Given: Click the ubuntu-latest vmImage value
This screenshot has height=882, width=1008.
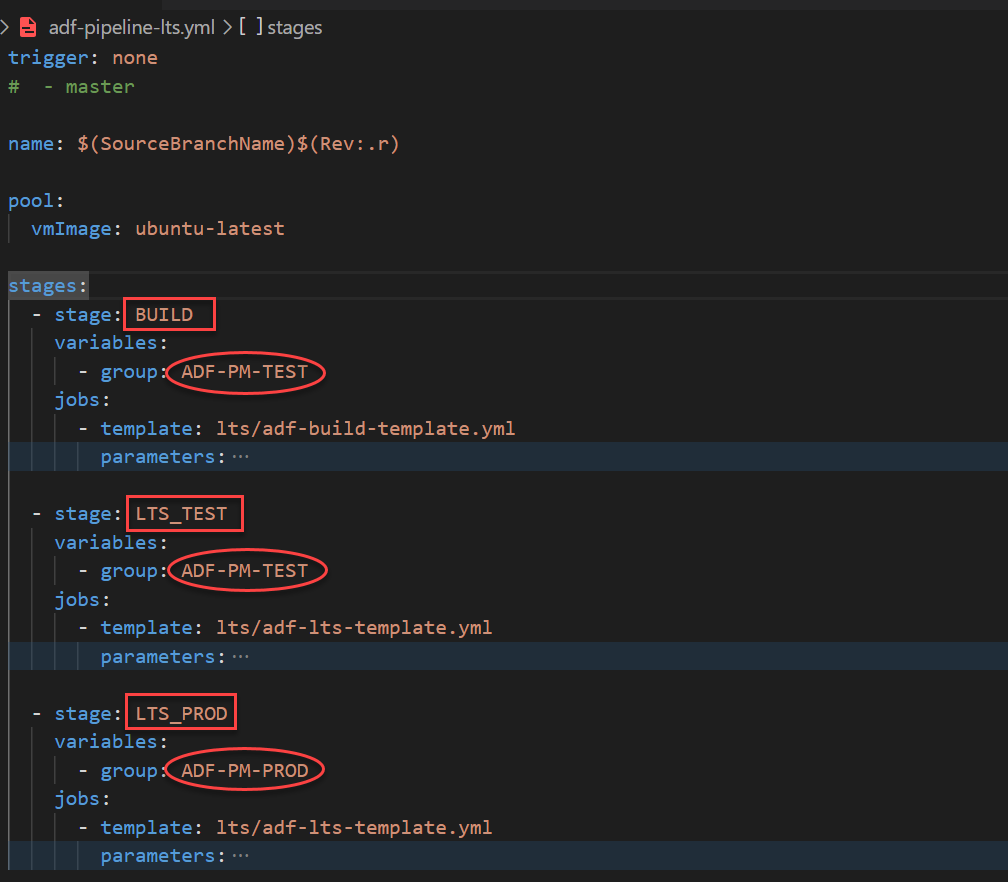Looking at the screenshot, I should point(208,229).
